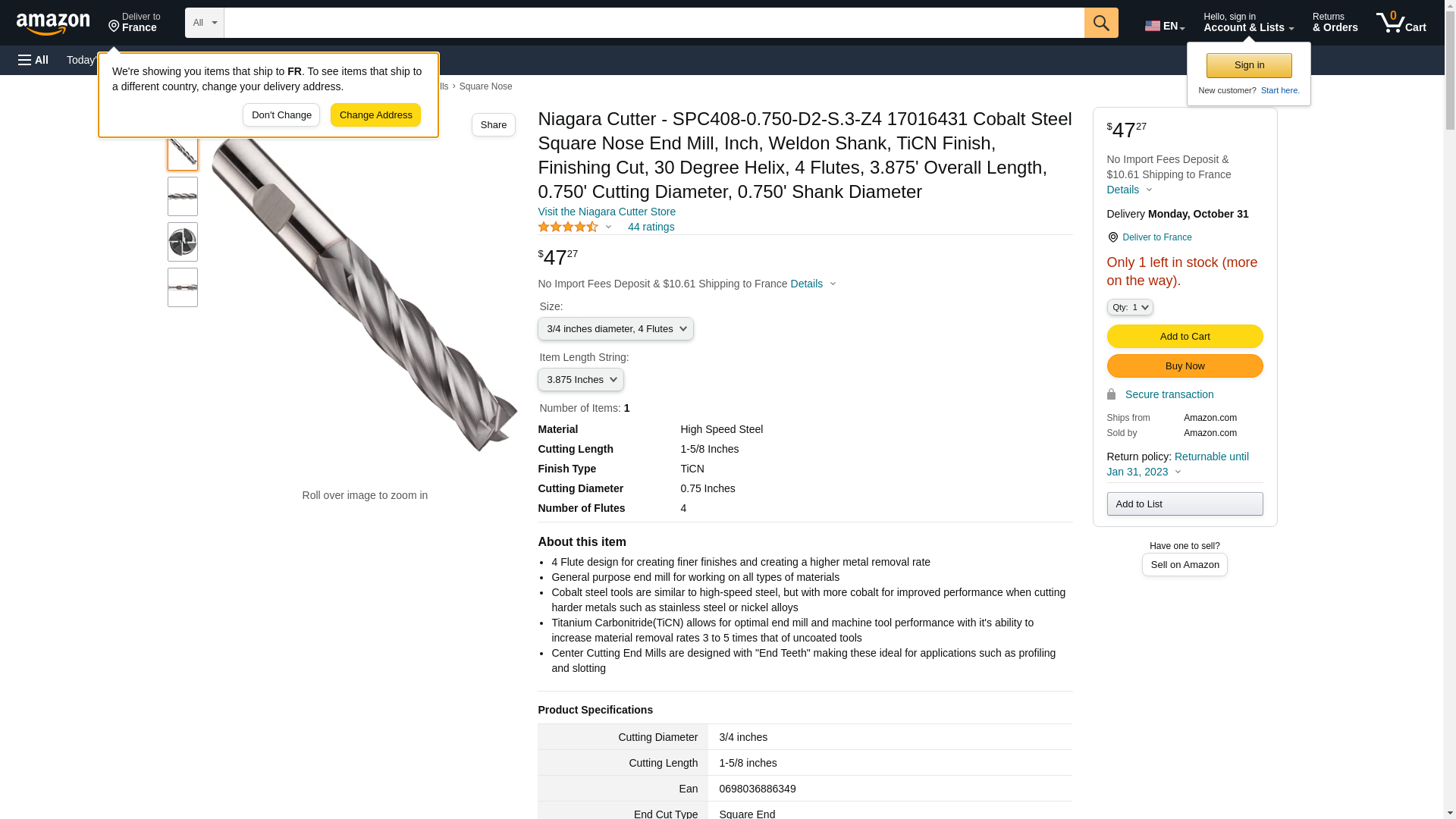Click the Amazon logo
Viewport: 1456px width, 819px height.
click(53, 24)
